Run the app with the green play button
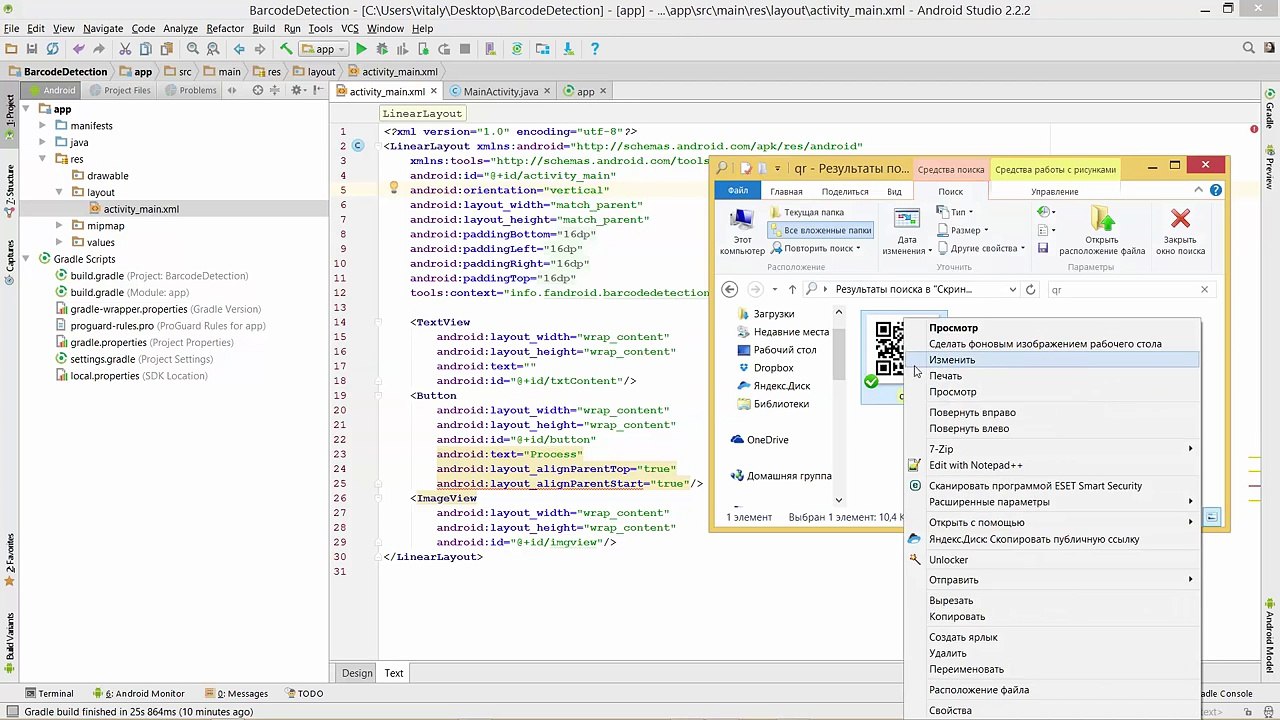Viewport: 1280px width, 720px height. point(361,49)
